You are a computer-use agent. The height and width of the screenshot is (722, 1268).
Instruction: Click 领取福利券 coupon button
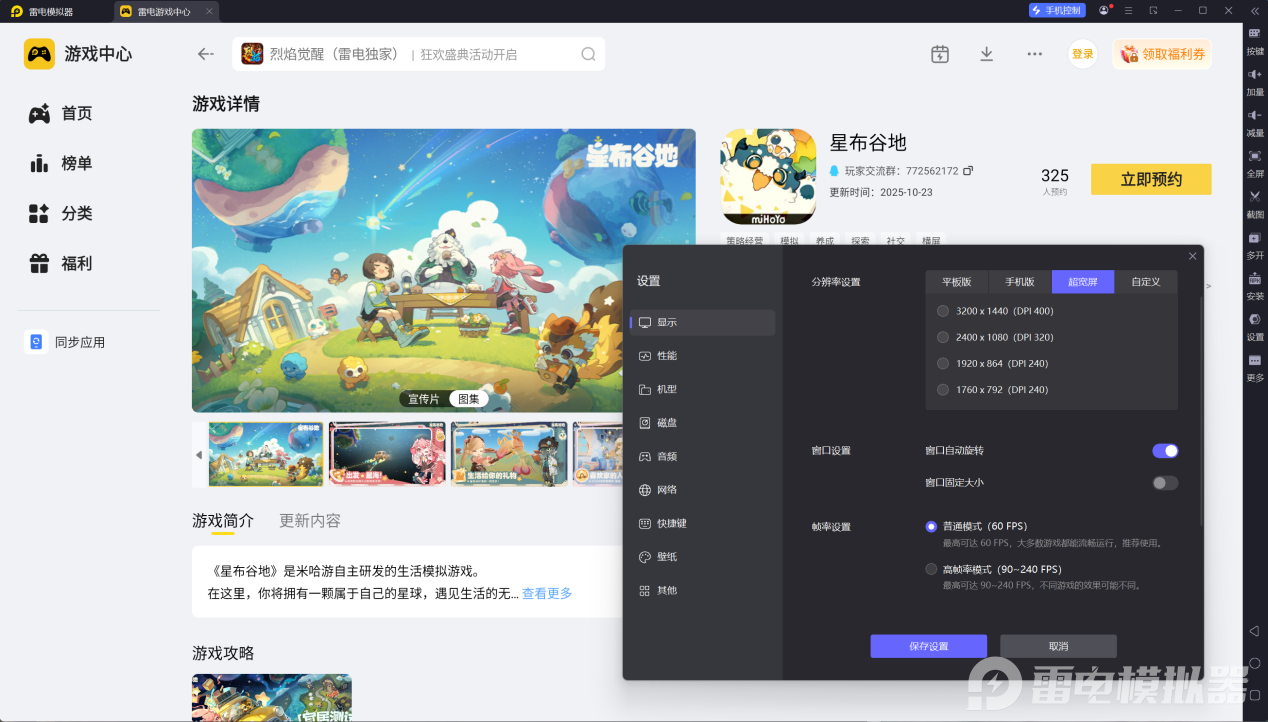click(1162, 54)
